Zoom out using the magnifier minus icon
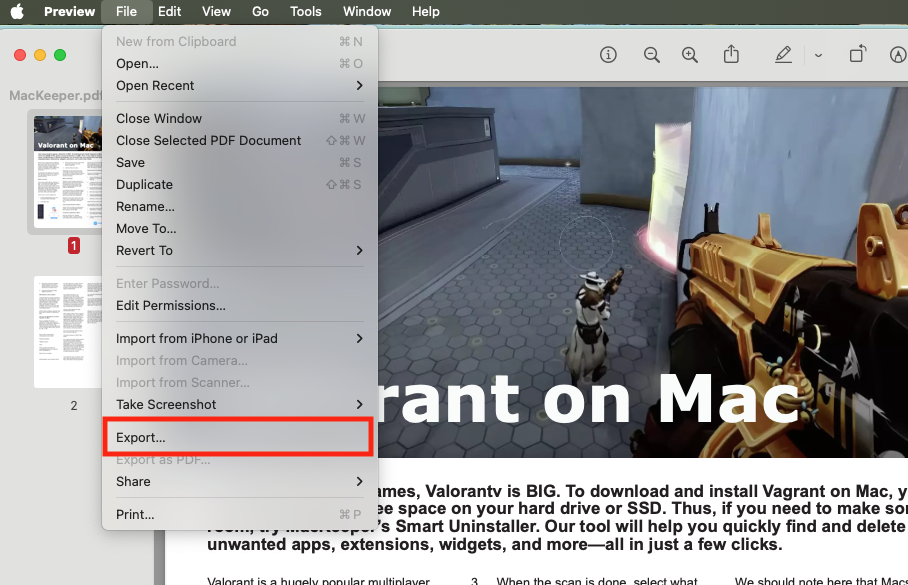The width and height of the screenshot is (908, 585). pos(652,55)
